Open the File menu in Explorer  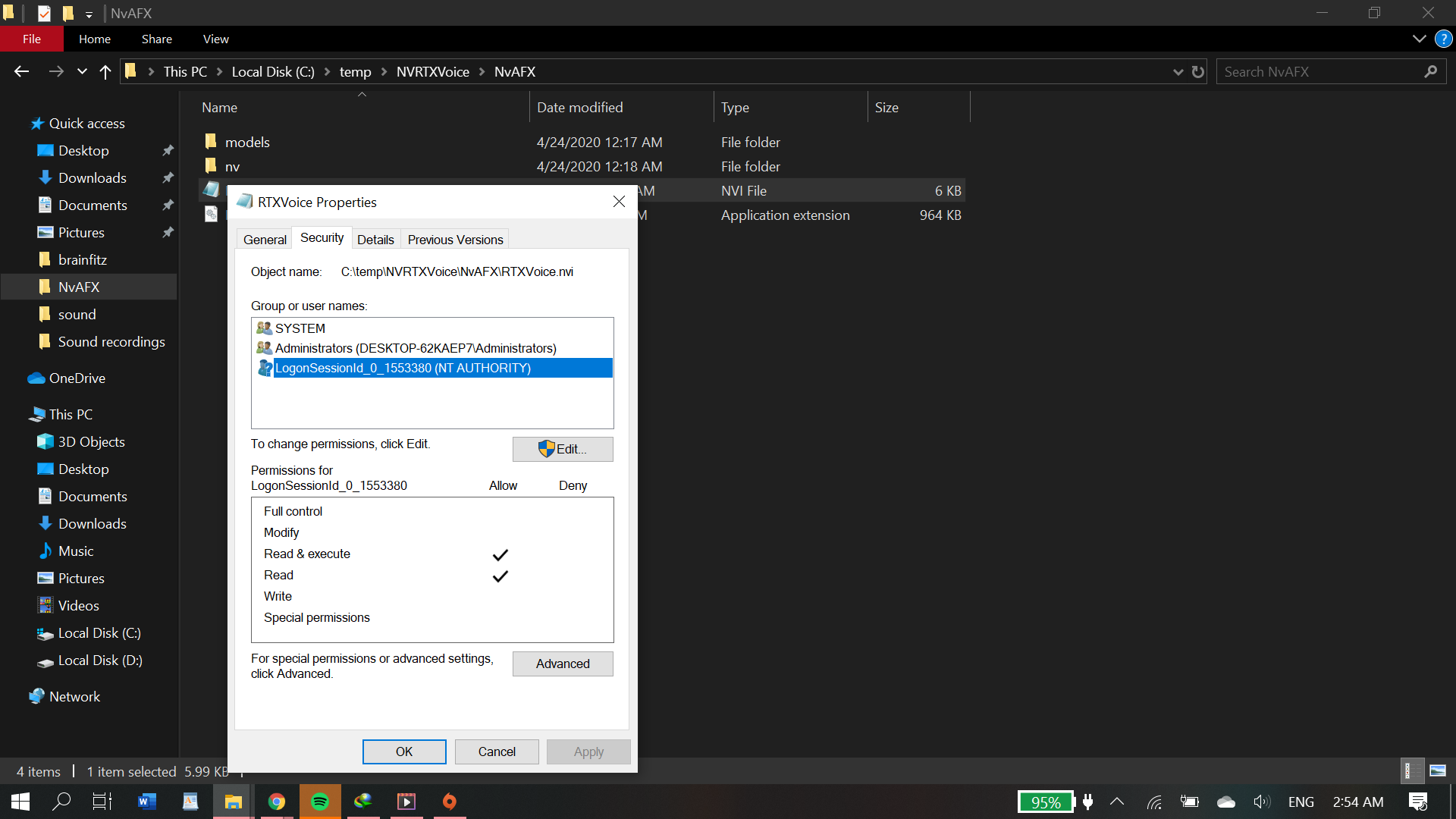point(32,39)
